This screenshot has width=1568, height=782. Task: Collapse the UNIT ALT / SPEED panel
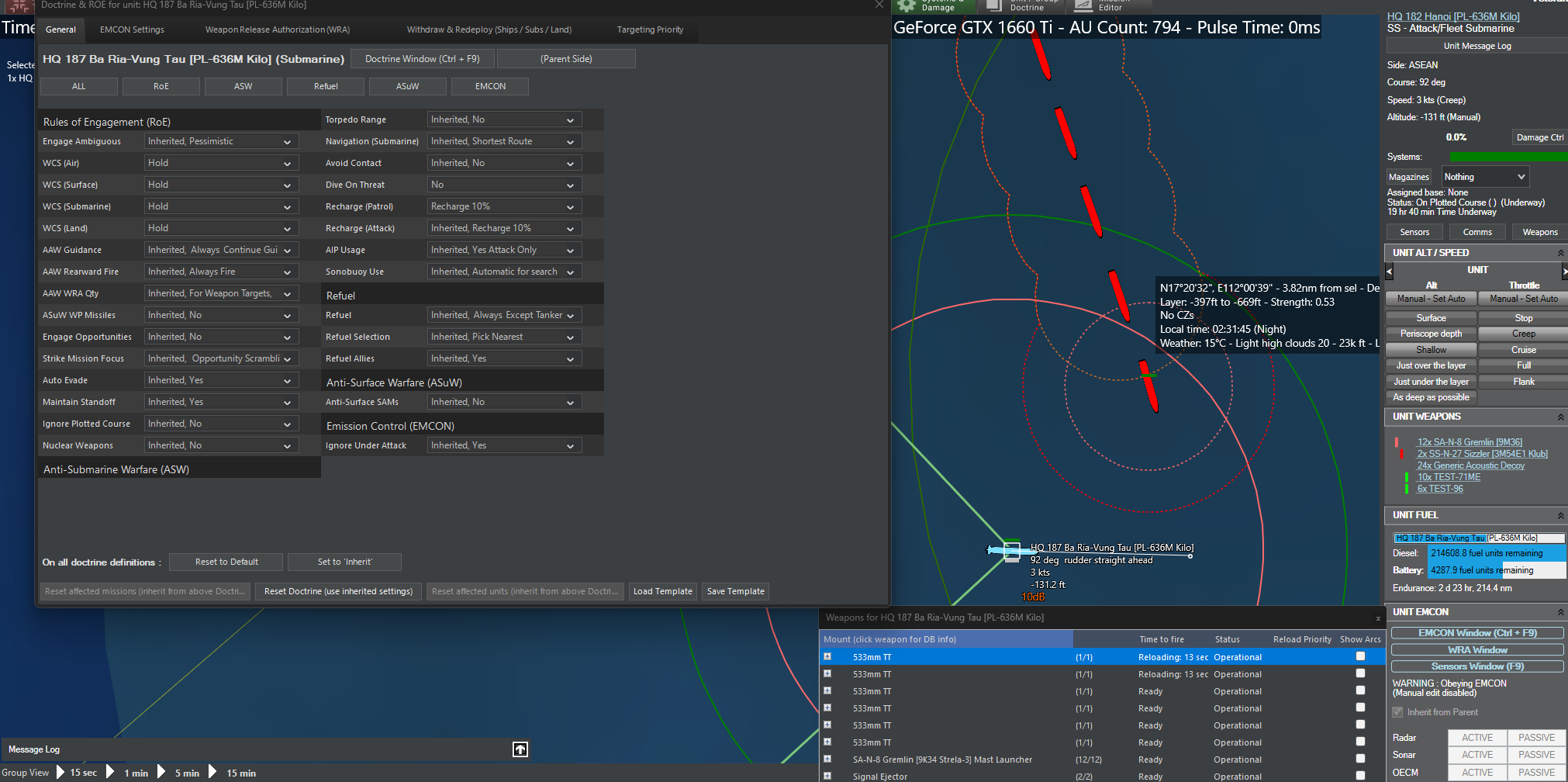point(1560,253)
